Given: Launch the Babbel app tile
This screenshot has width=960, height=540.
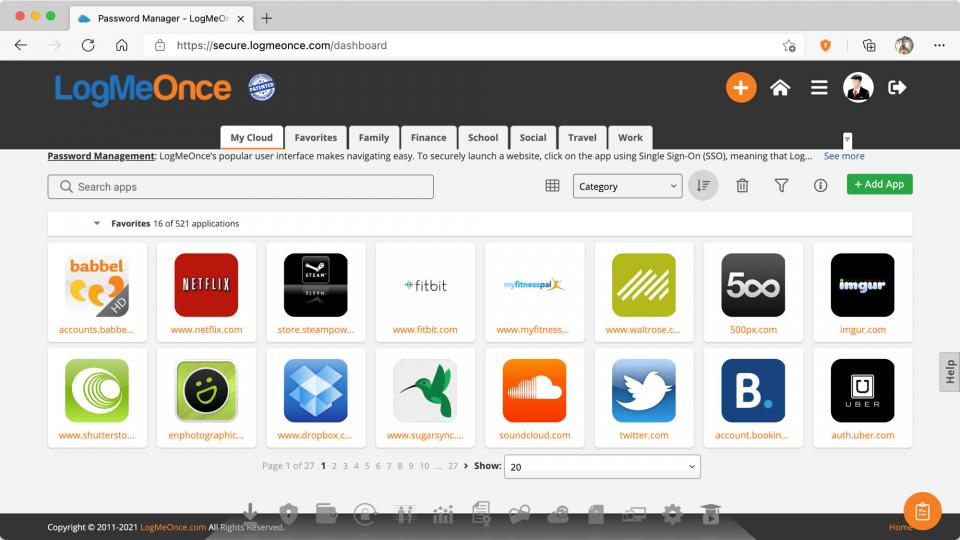Looking at the screenshot, I should (97, 292).
